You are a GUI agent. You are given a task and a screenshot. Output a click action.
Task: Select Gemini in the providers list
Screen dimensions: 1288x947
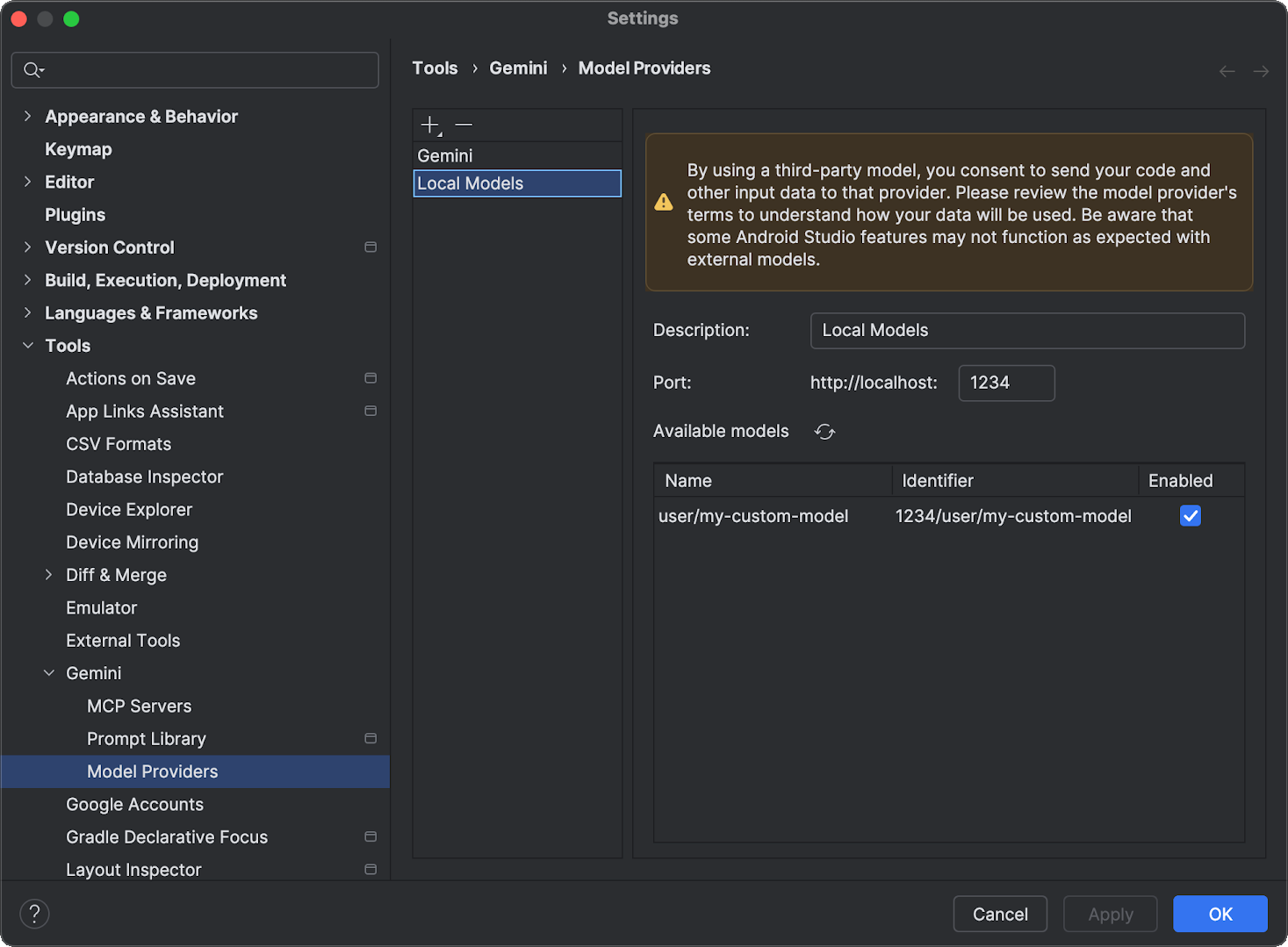445,155
